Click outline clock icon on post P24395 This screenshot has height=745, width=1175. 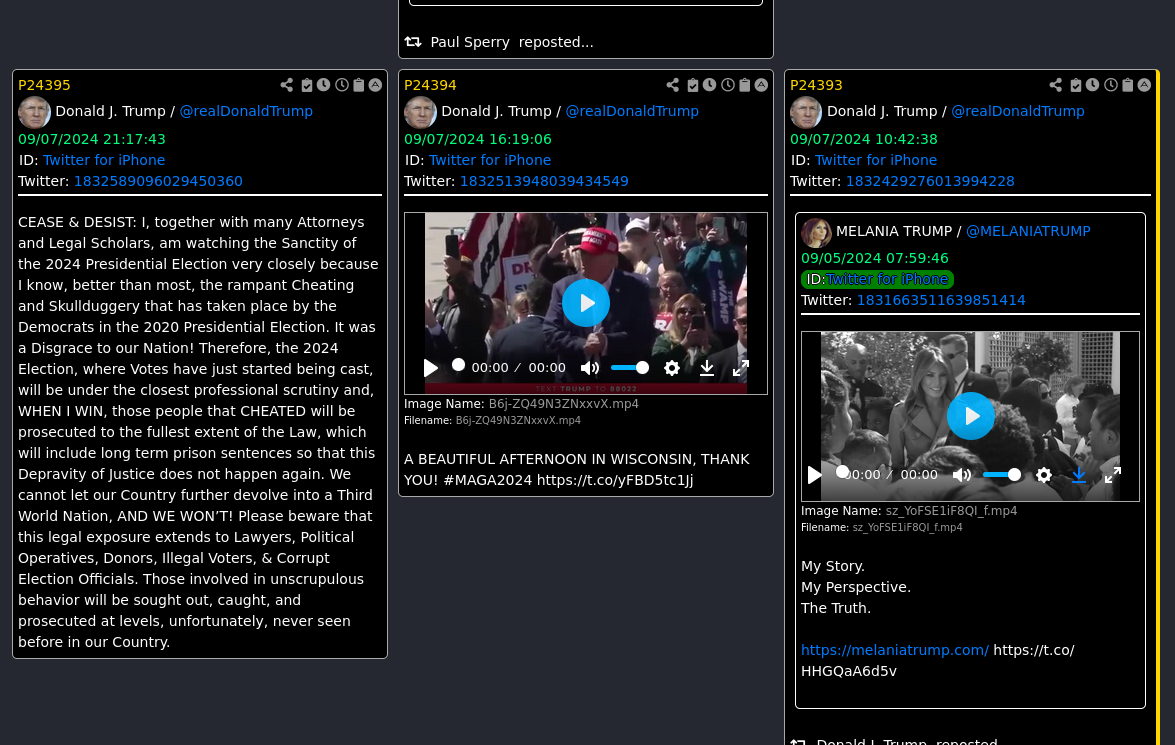[x=342, y=85]
